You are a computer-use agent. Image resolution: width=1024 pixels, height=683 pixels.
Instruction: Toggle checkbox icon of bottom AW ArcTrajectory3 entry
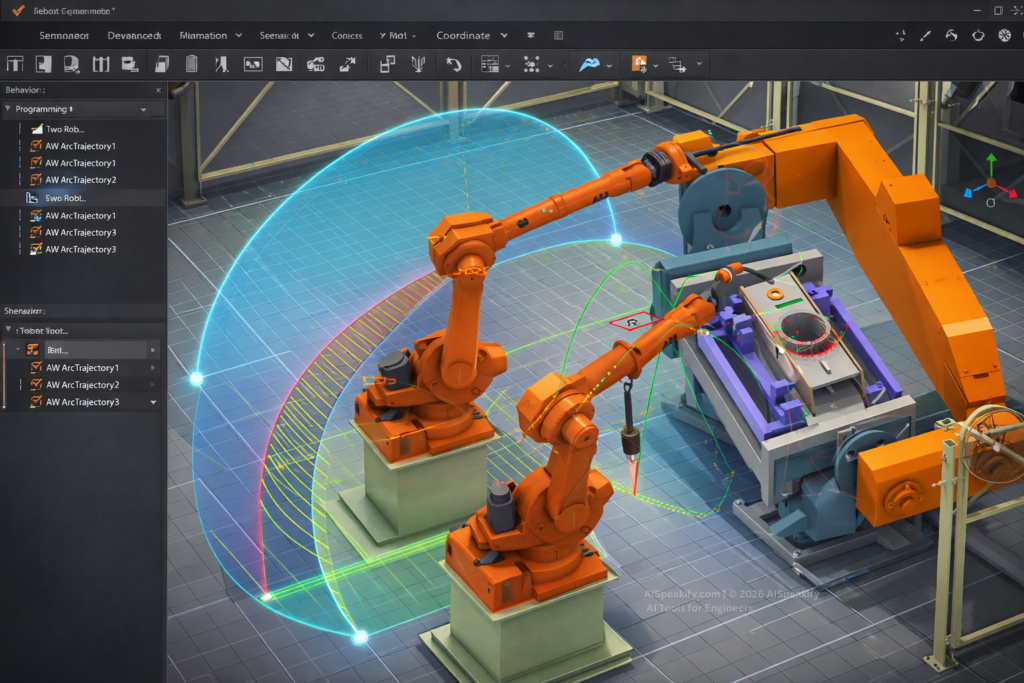click(x=36, y=402)
